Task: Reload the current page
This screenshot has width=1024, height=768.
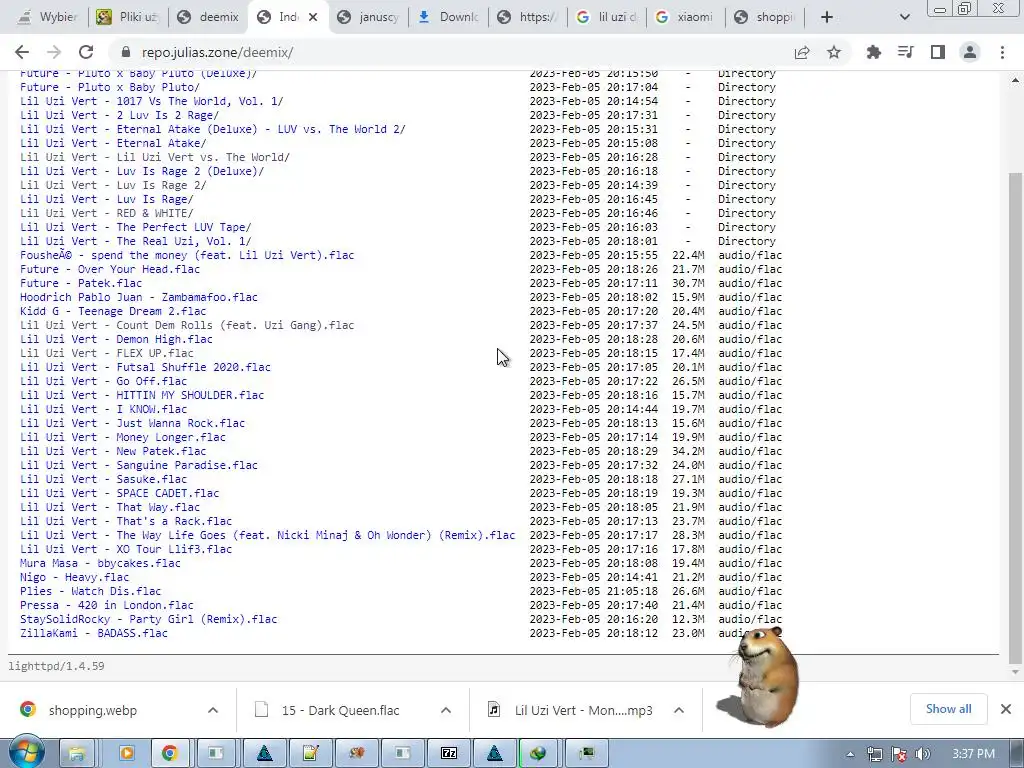Action: point(86,52)
